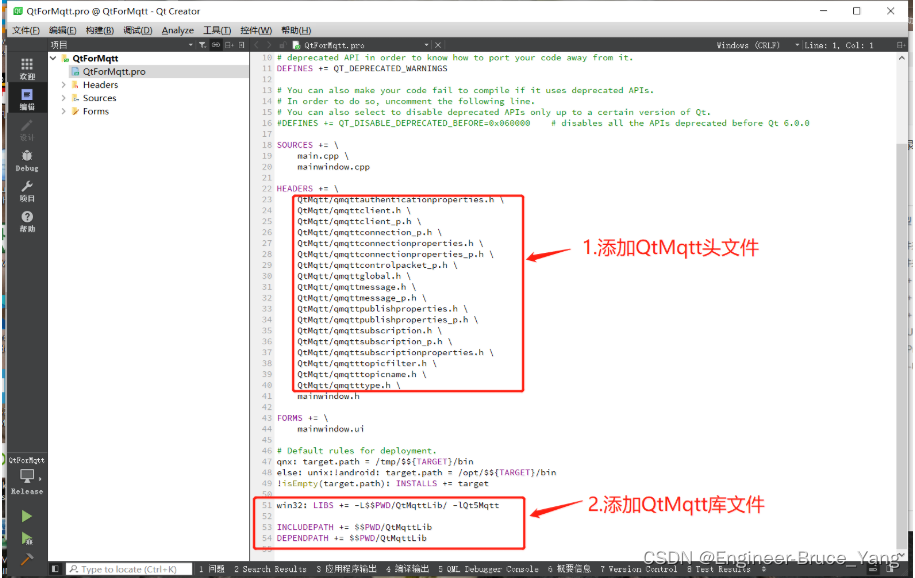Click the editor scrollbar up arrow
915x578 pixels.
tap(902, 58)
